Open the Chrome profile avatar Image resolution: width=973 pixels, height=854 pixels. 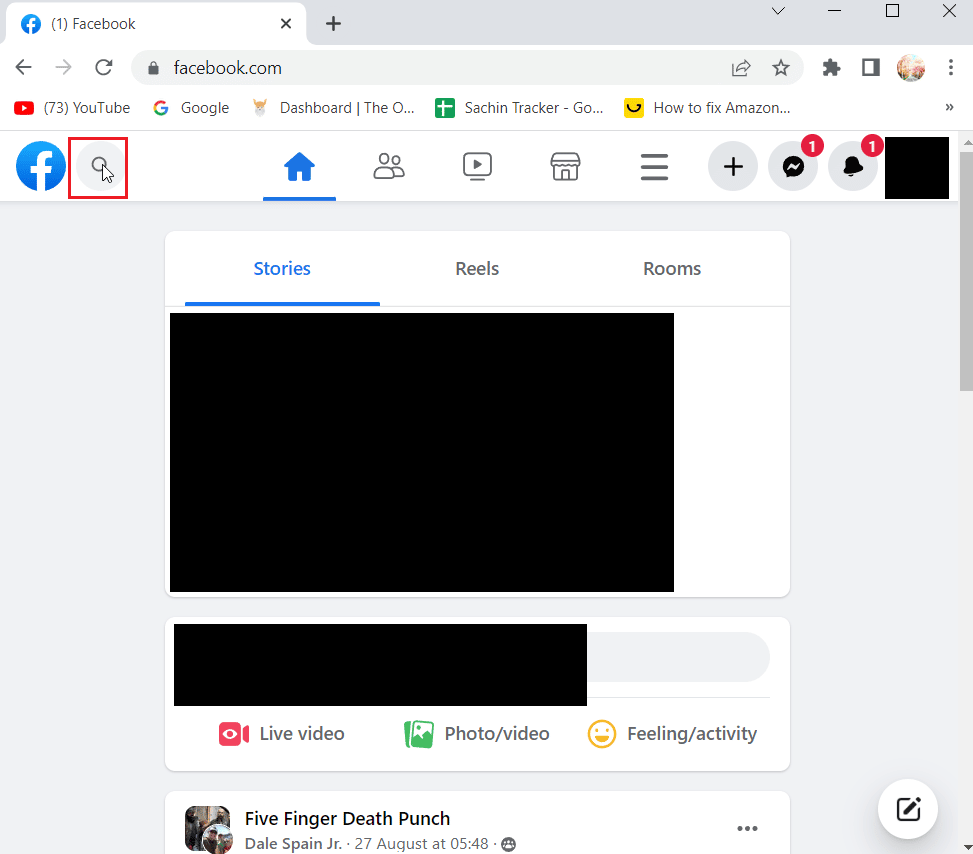tap(911, 67)
